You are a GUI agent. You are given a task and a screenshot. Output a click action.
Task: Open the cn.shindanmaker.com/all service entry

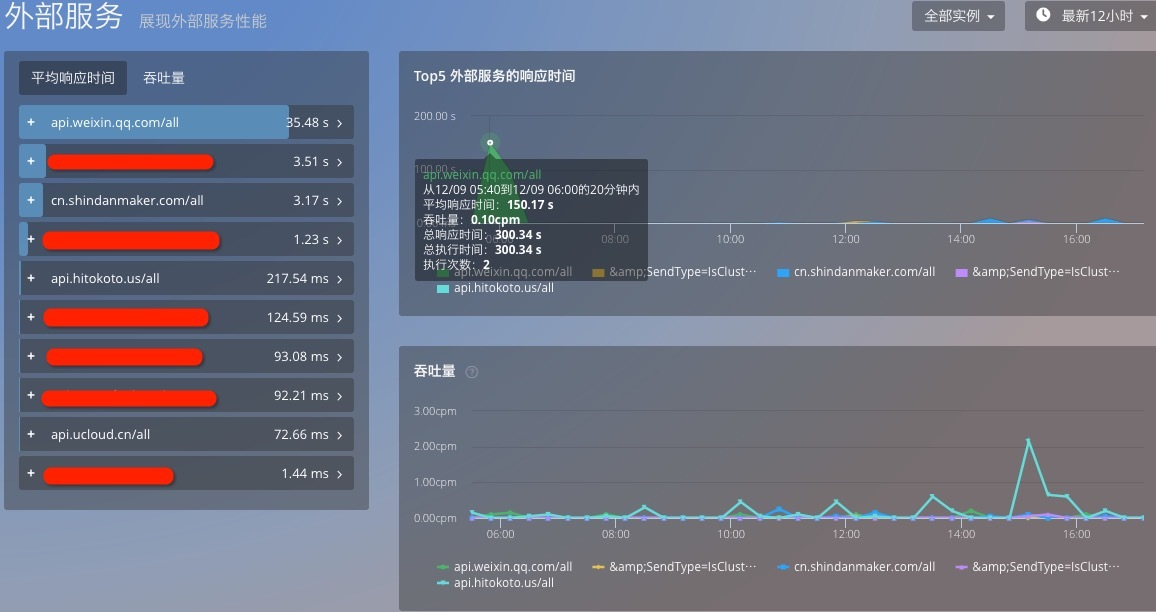click(x=127, y=200)
